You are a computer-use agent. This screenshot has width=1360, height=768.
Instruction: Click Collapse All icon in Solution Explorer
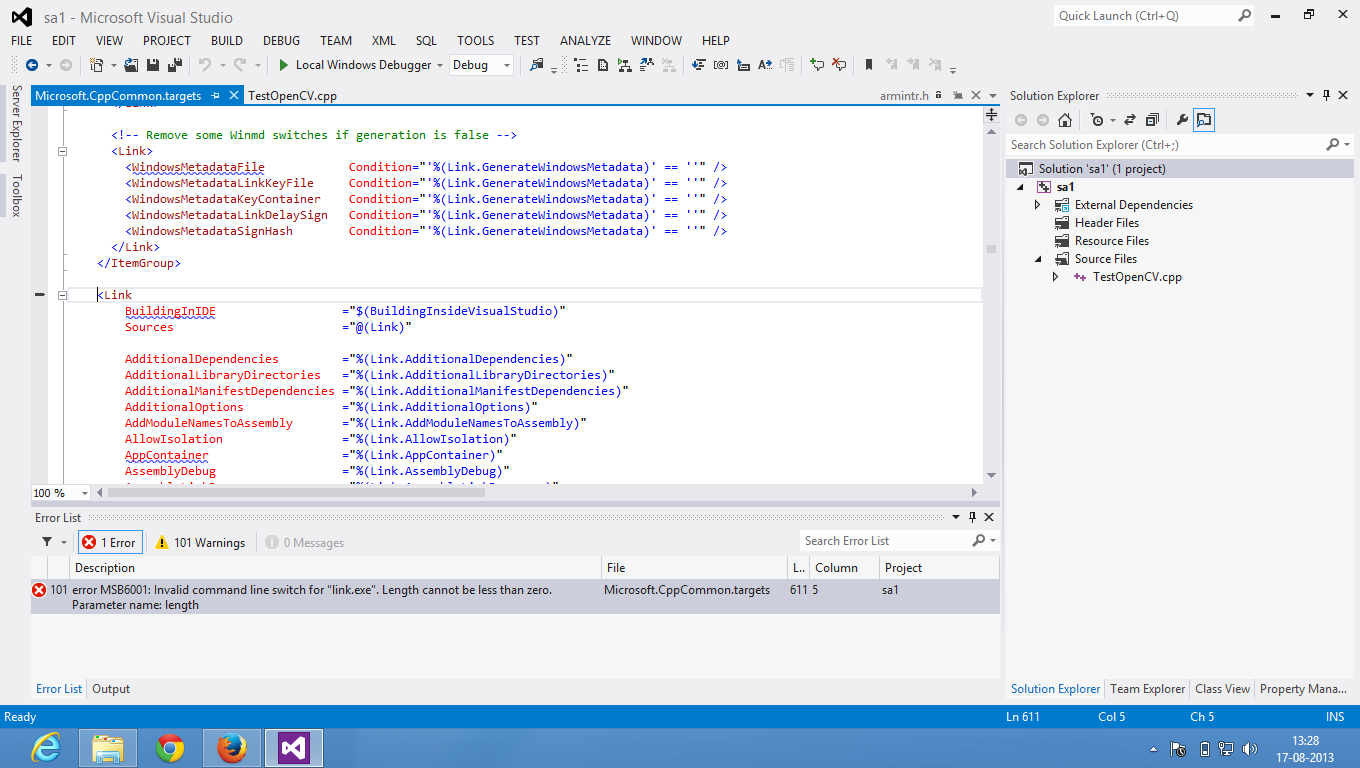pos(1152,120)
